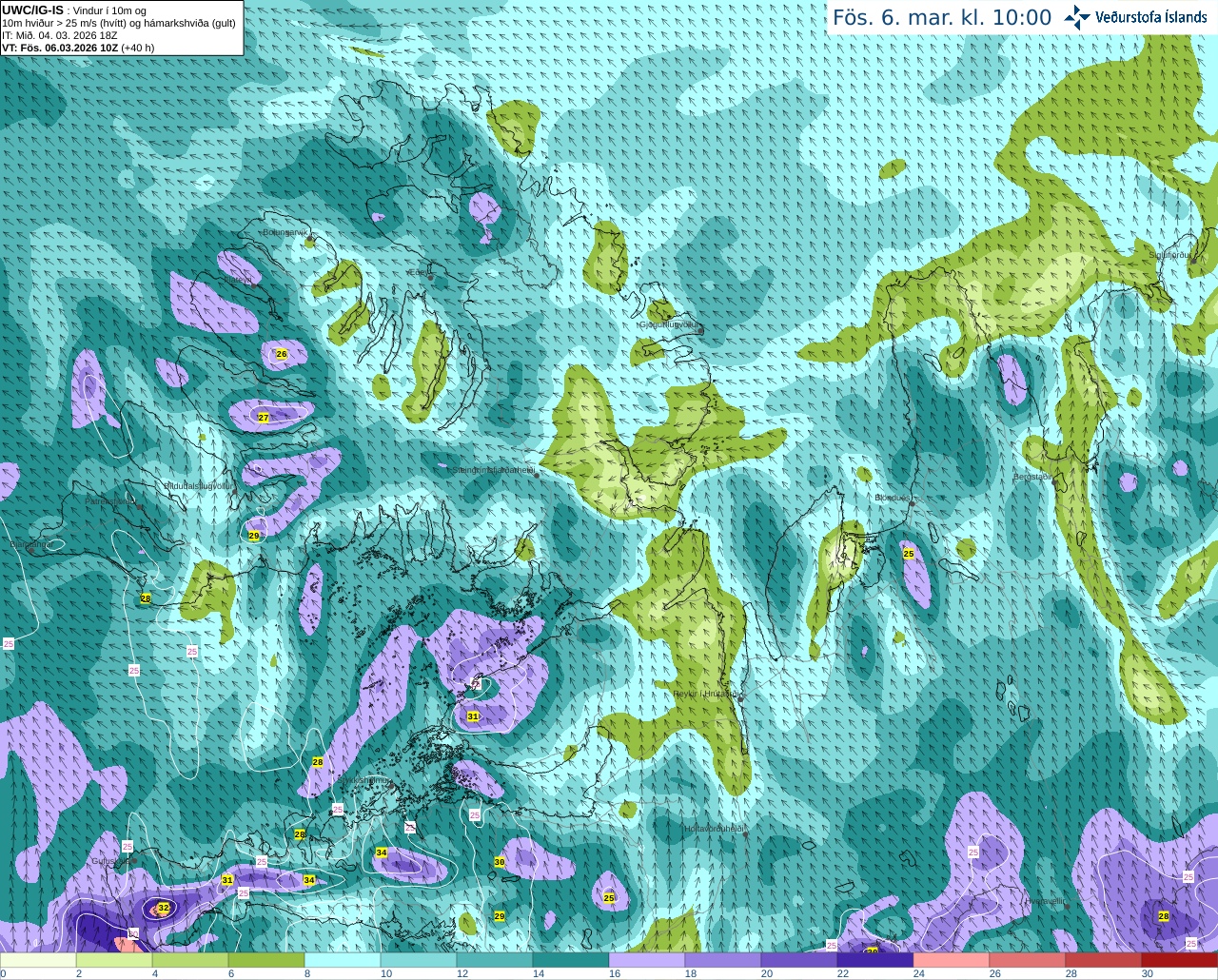The height and width of the screenshot is (980, 1218).
Task: Click the legend swatch for 24–26 m/s
Action: pyautogui.click(x=952, y=960)
